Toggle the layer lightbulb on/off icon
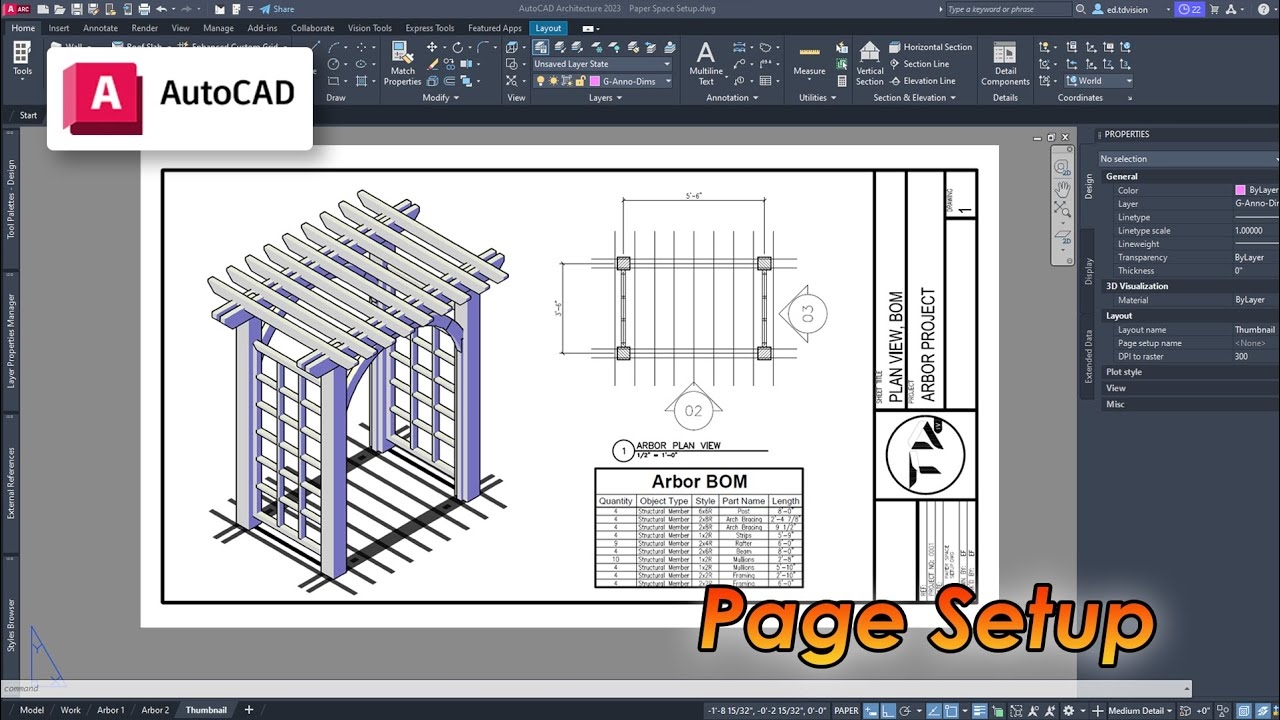 pos(540,81)
